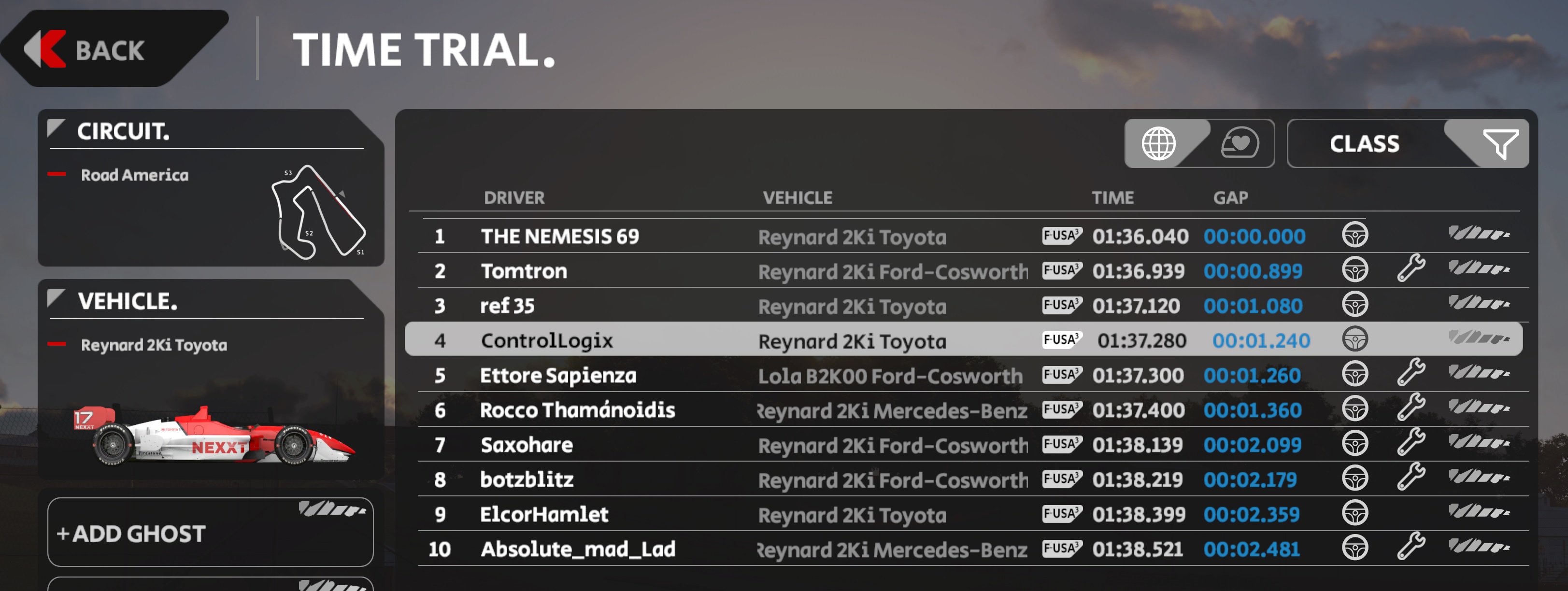Click the F-USA class badge for ref 35
The height and width of the screenshot is (591, 1568).
(1061, 304)
